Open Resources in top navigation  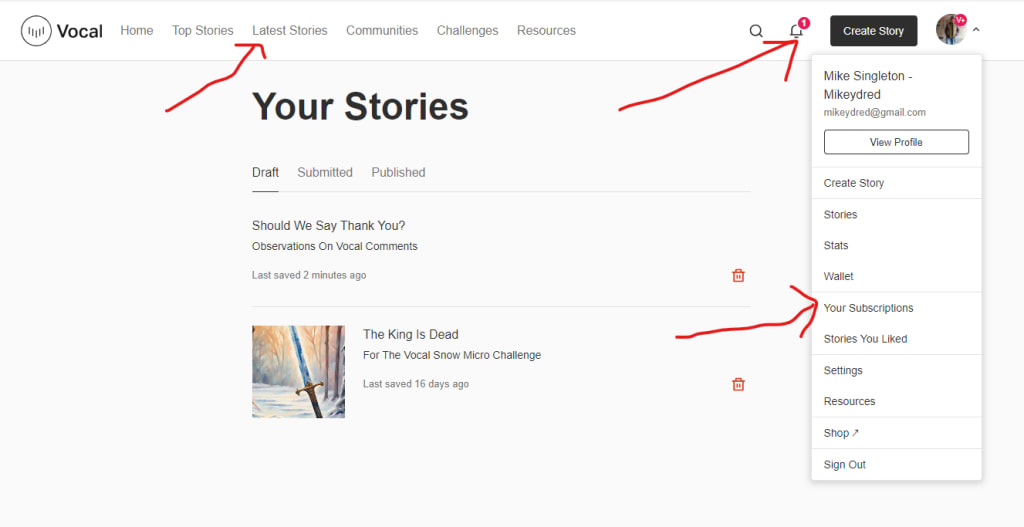coord(547,30)
